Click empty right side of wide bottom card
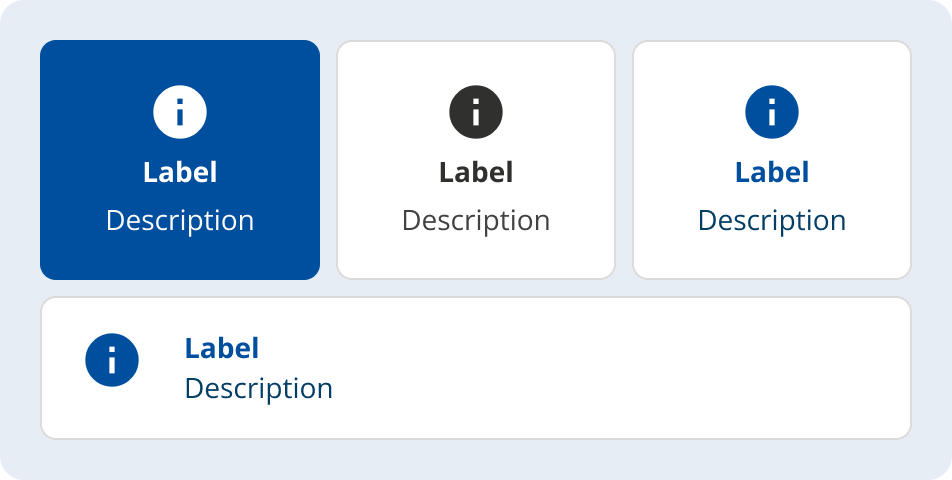Image resolution: width=952 pixels, height=480 pixels. 700,368
